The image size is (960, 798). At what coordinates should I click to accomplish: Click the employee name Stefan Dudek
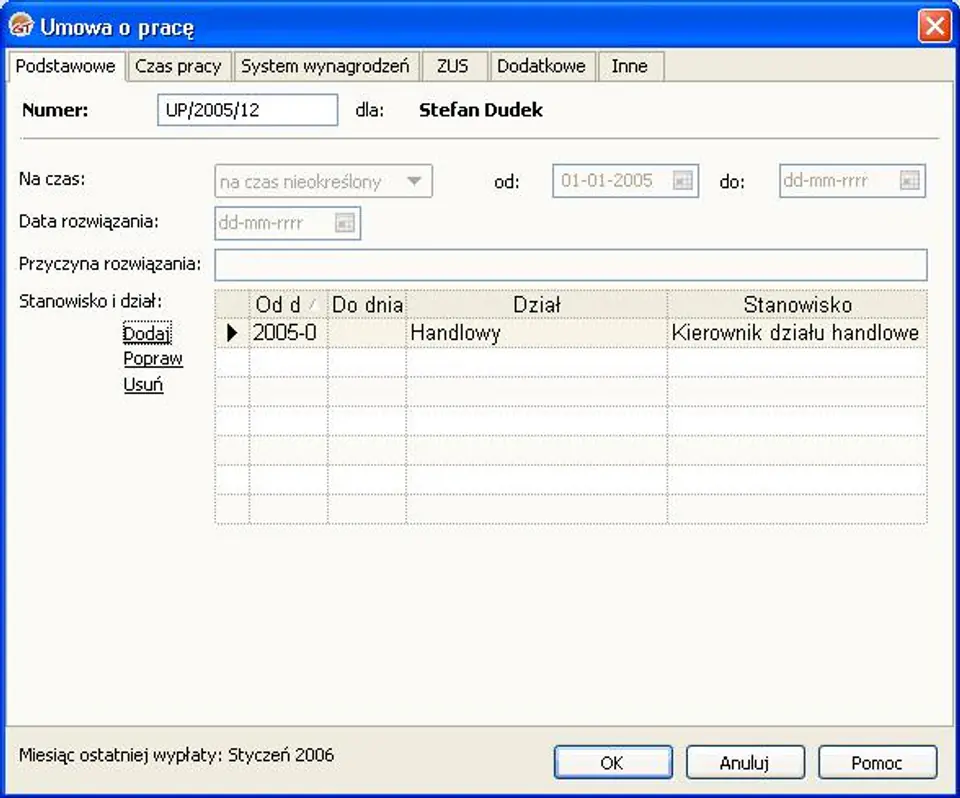pos(481,110)
